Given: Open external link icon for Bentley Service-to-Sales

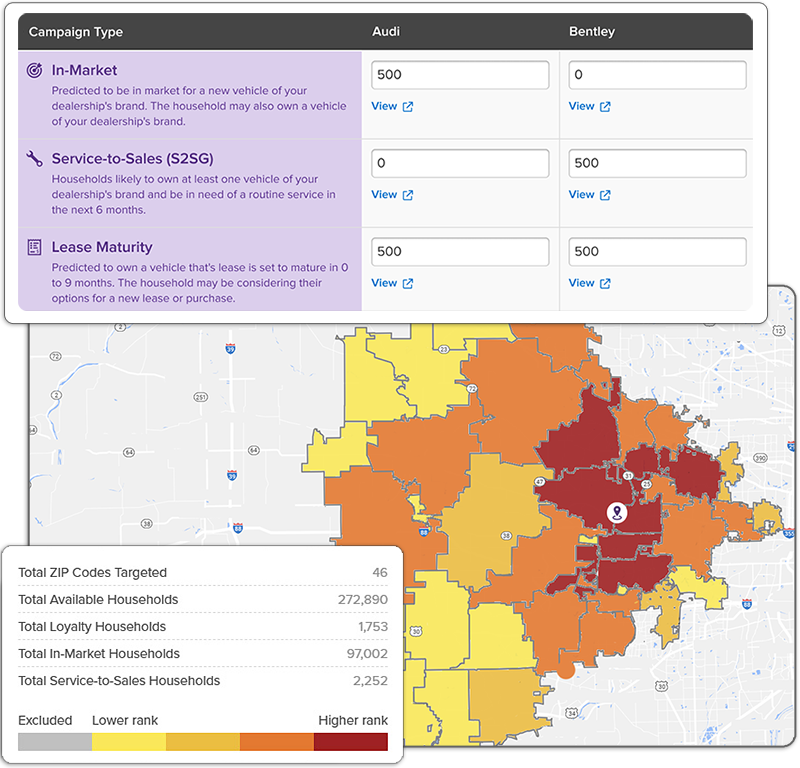Looking at the screenshot, I should tap(605, 195).
